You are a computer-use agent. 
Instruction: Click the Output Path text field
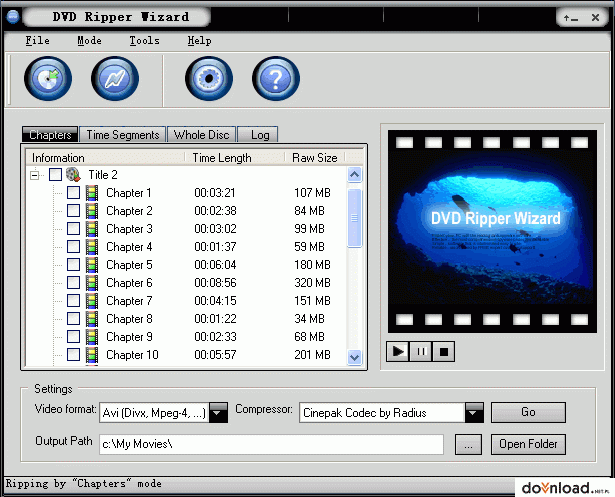click(271, 444)
